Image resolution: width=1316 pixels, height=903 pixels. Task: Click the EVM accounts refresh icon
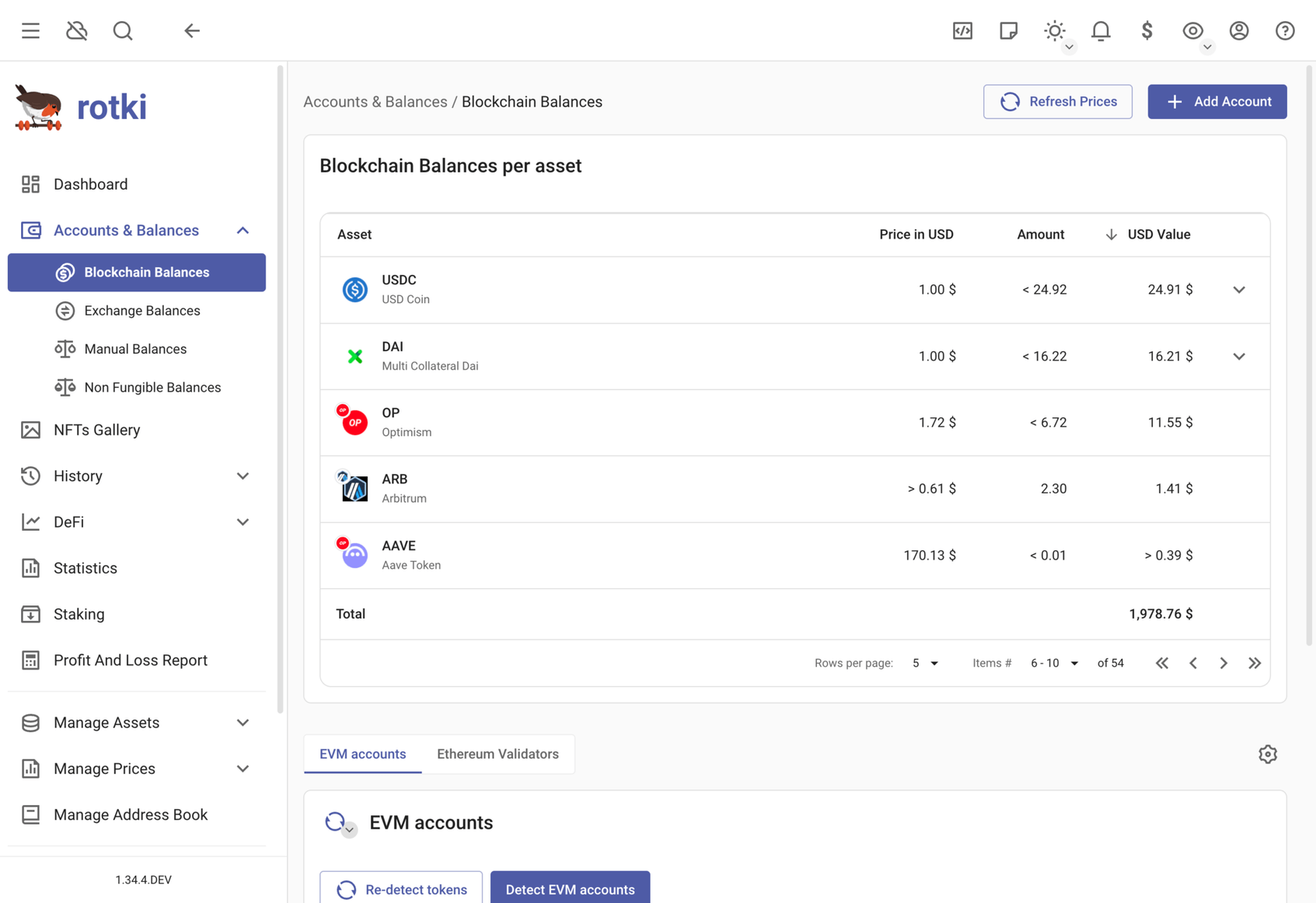[335, 821]
